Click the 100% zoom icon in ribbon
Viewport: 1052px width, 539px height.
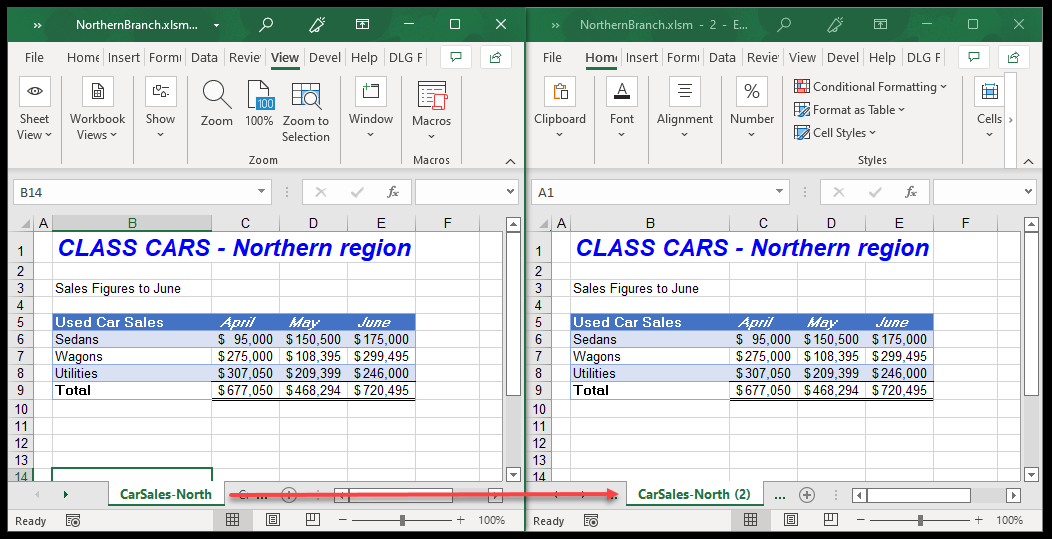point(259,104)
